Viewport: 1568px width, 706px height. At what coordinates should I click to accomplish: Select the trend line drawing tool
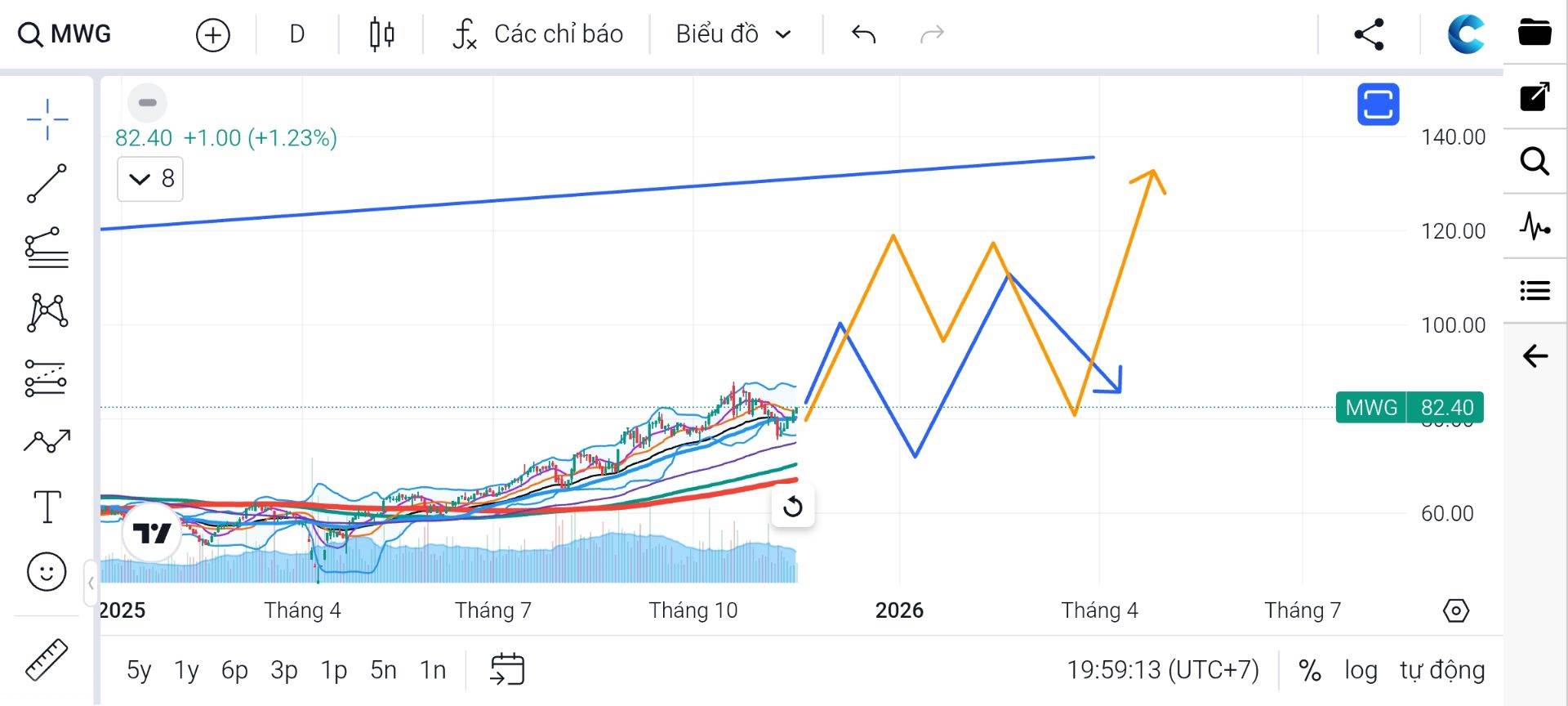47,183
